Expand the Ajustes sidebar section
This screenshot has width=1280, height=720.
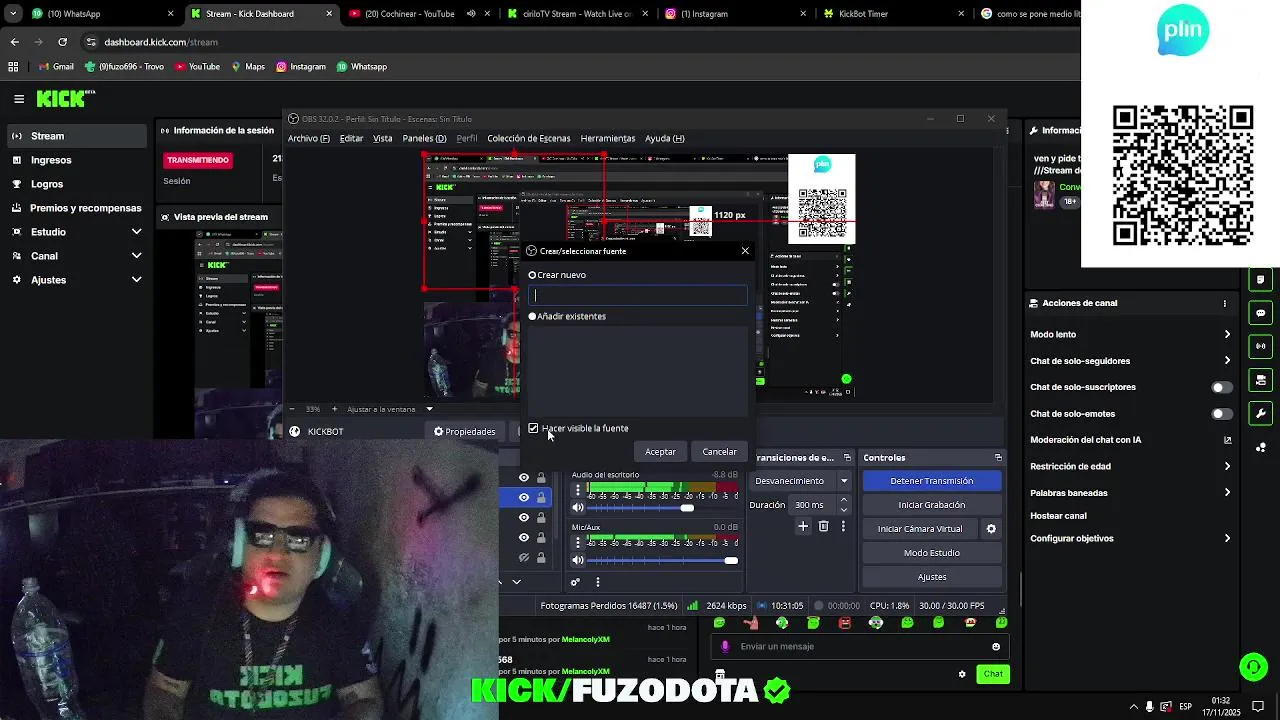[136, 280]
